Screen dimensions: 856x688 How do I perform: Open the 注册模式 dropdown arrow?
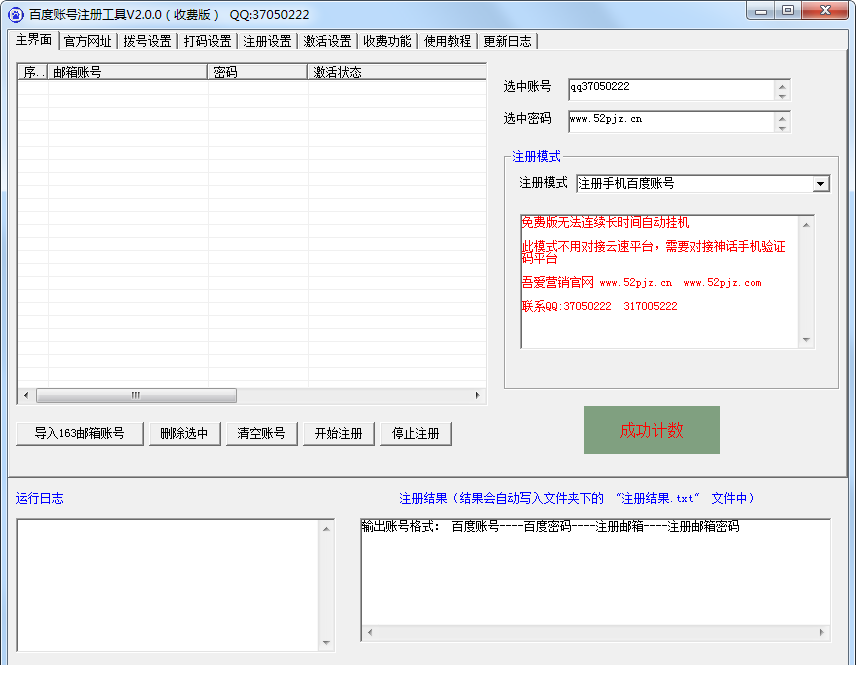pyautogui.click(x=821, y=184)
